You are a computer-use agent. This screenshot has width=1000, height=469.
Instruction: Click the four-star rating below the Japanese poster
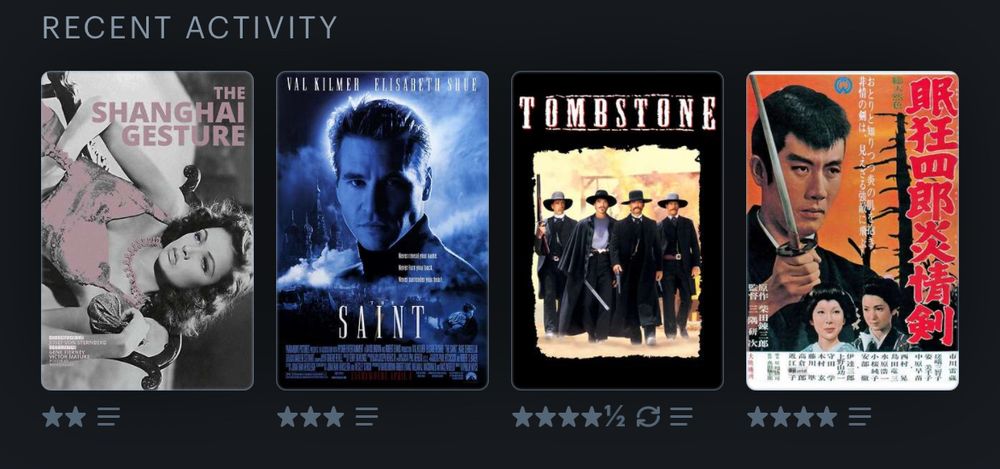click(792, 417)
